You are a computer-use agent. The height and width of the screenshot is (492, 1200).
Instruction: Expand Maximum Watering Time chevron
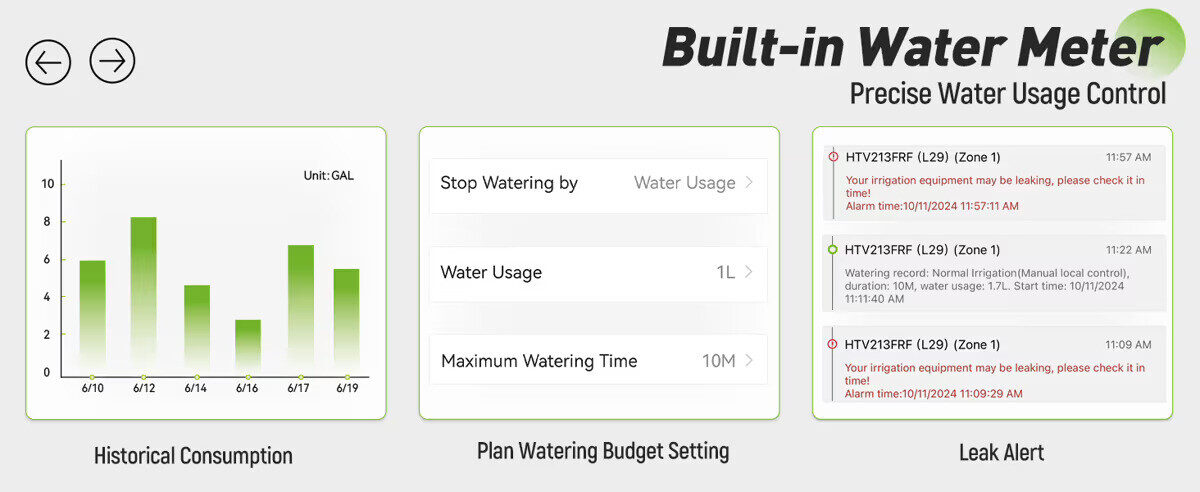point(749,361)
